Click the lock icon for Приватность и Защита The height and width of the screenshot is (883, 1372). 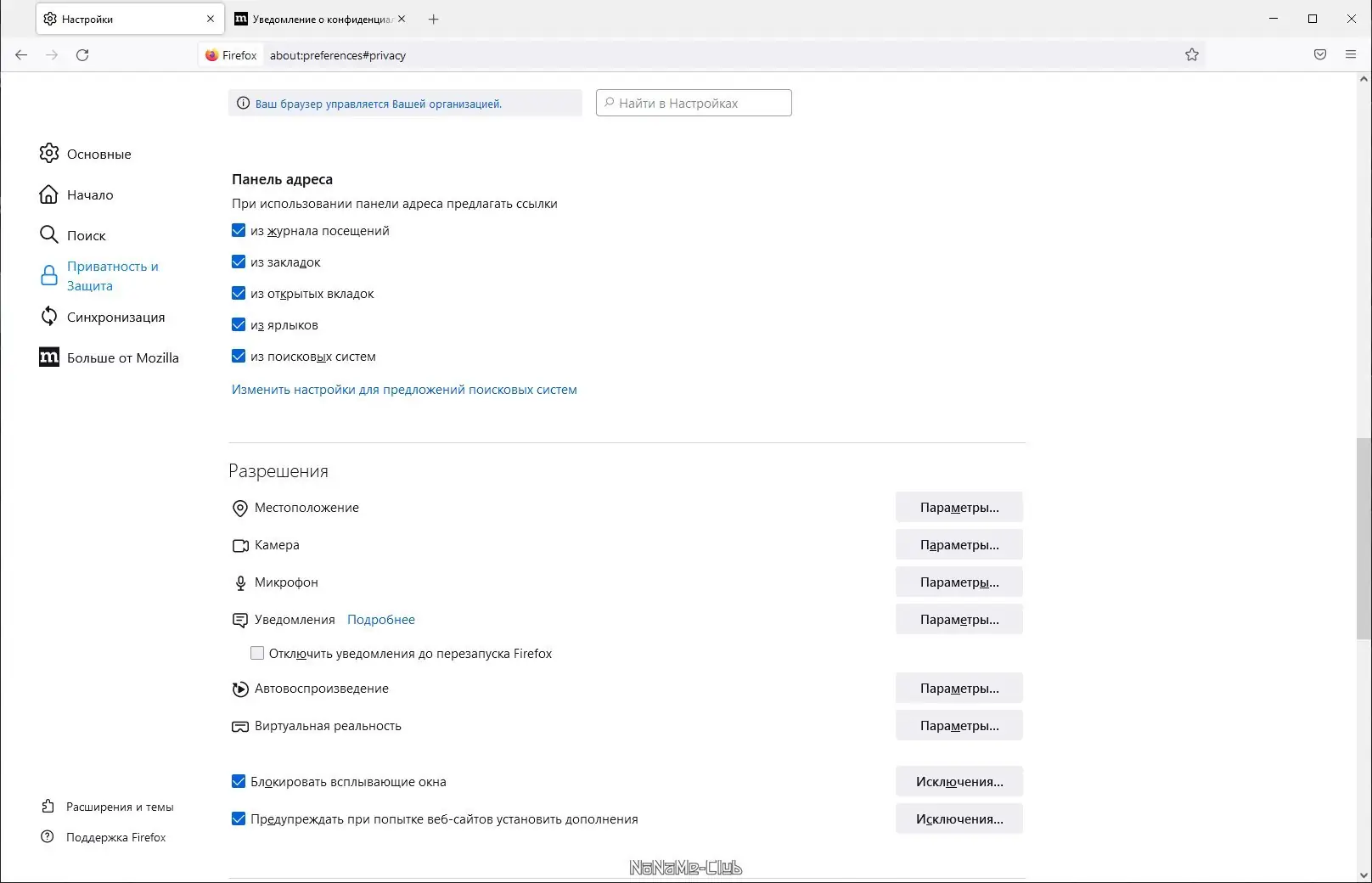pos(48,275)
